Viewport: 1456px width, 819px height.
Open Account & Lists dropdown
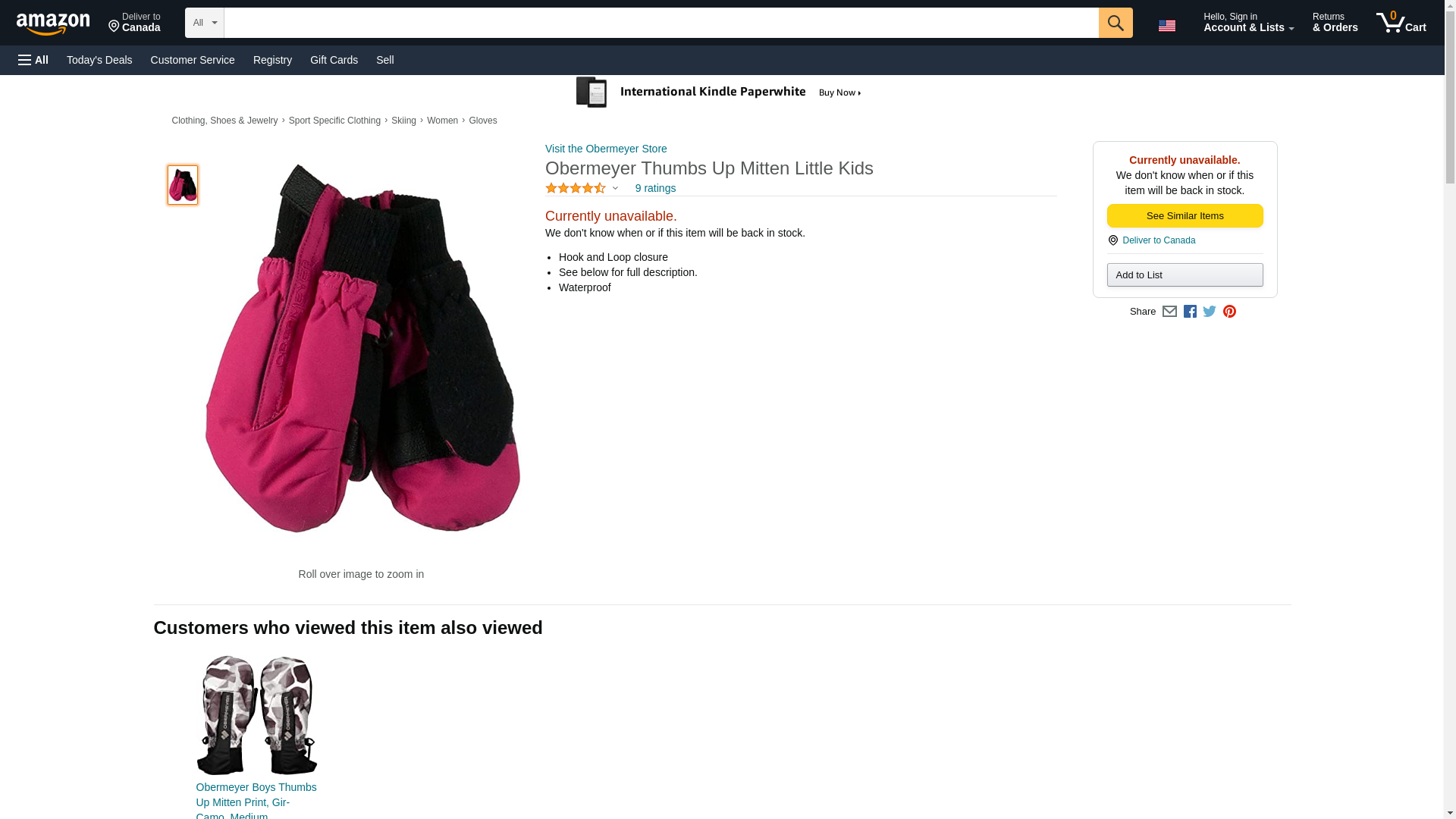click(1248, 23)
